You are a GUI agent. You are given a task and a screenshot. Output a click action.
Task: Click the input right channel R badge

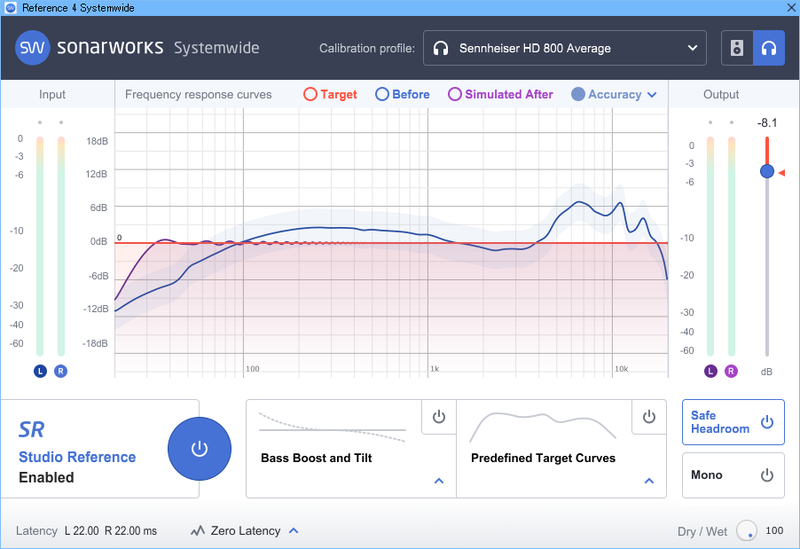tap(61, 371)
